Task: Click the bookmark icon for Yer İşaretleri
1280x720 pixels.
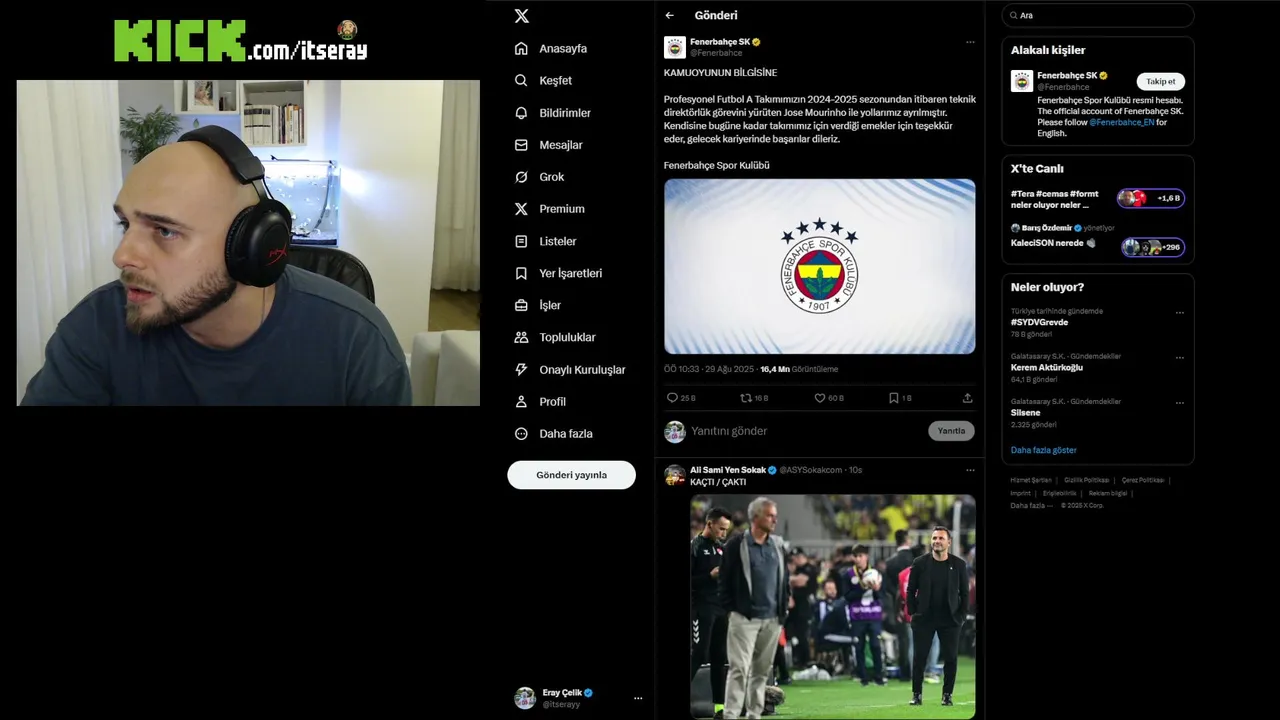Action: (x=521, y=273)
